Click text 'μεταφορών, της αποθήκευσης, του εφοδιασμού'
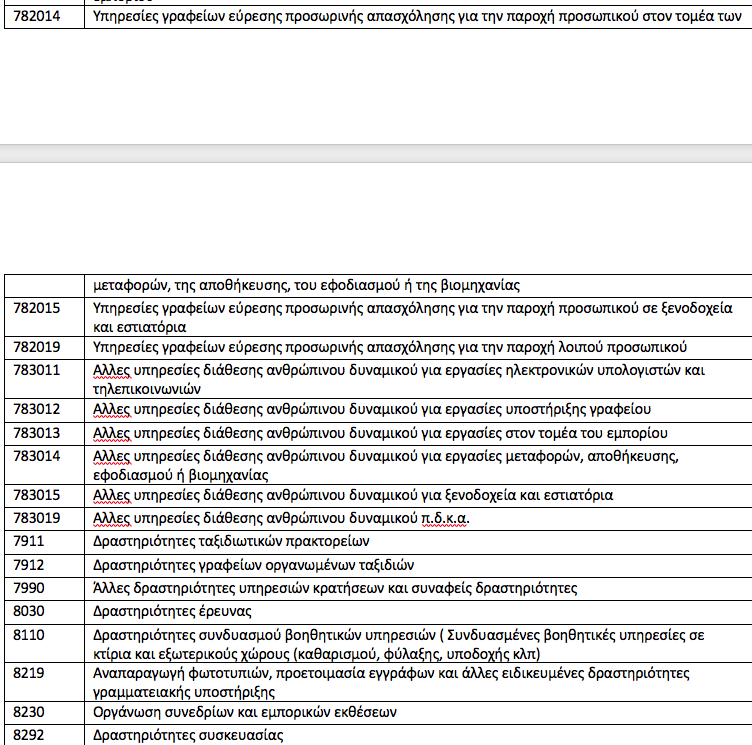Image resolution: width=752 pixels, height=745 pixels. click(x=247, y=286)
